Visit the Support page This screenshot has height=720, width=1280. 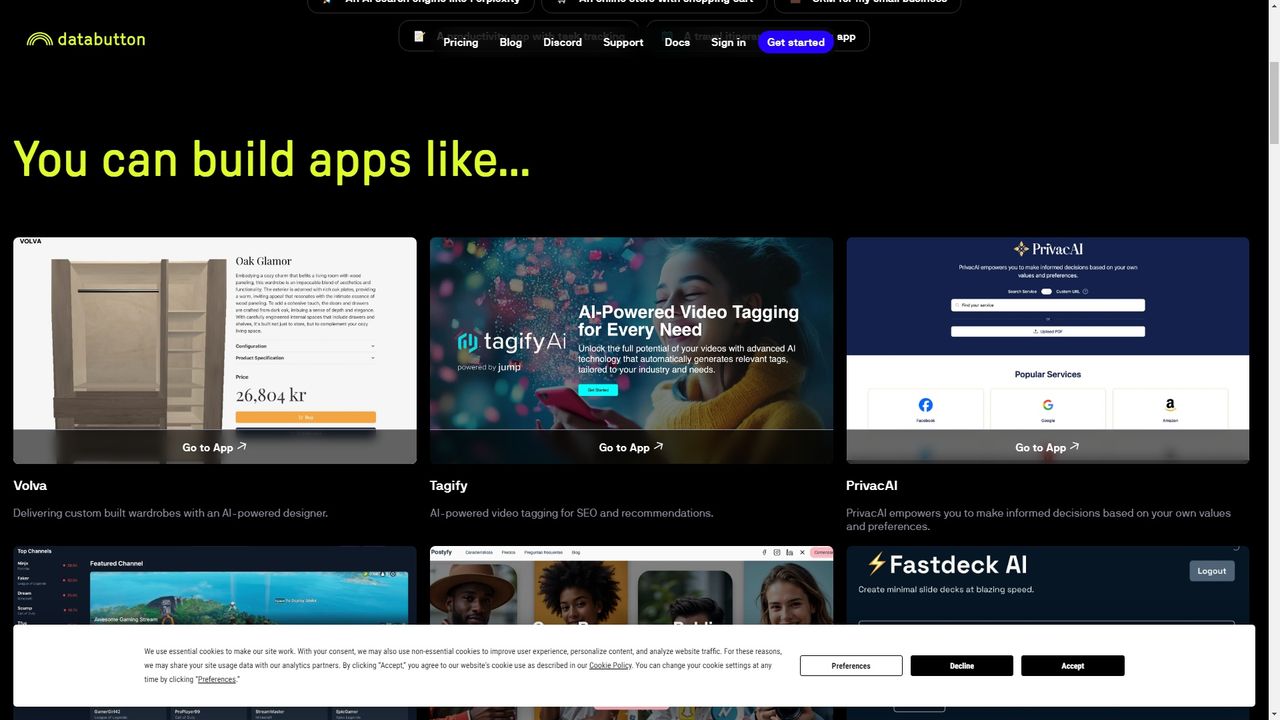coord(623,42)
